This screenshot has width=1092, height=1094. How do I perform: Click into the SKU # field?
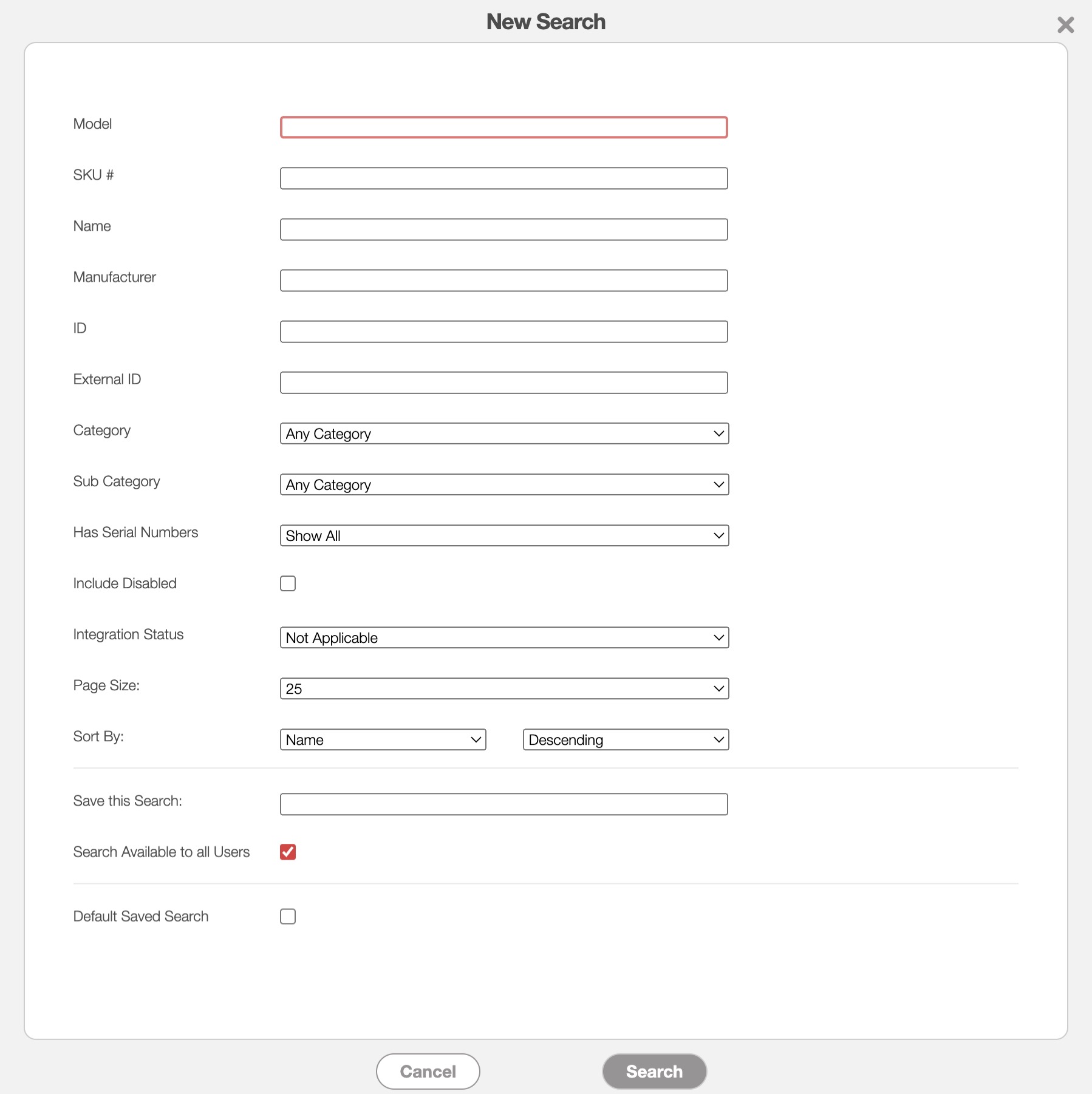504,178
